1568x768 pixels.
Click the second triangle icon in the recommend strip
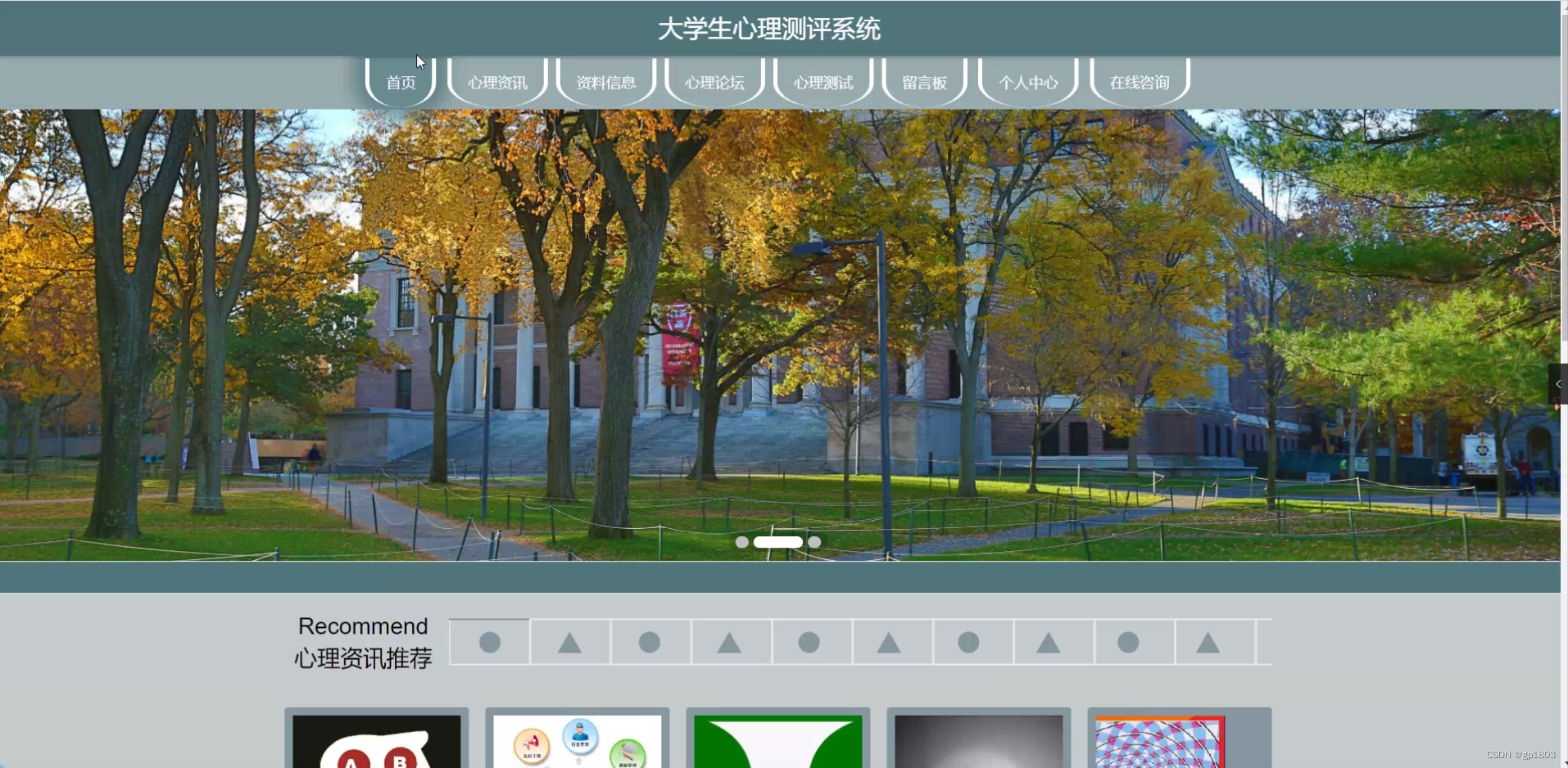point(729,643)
